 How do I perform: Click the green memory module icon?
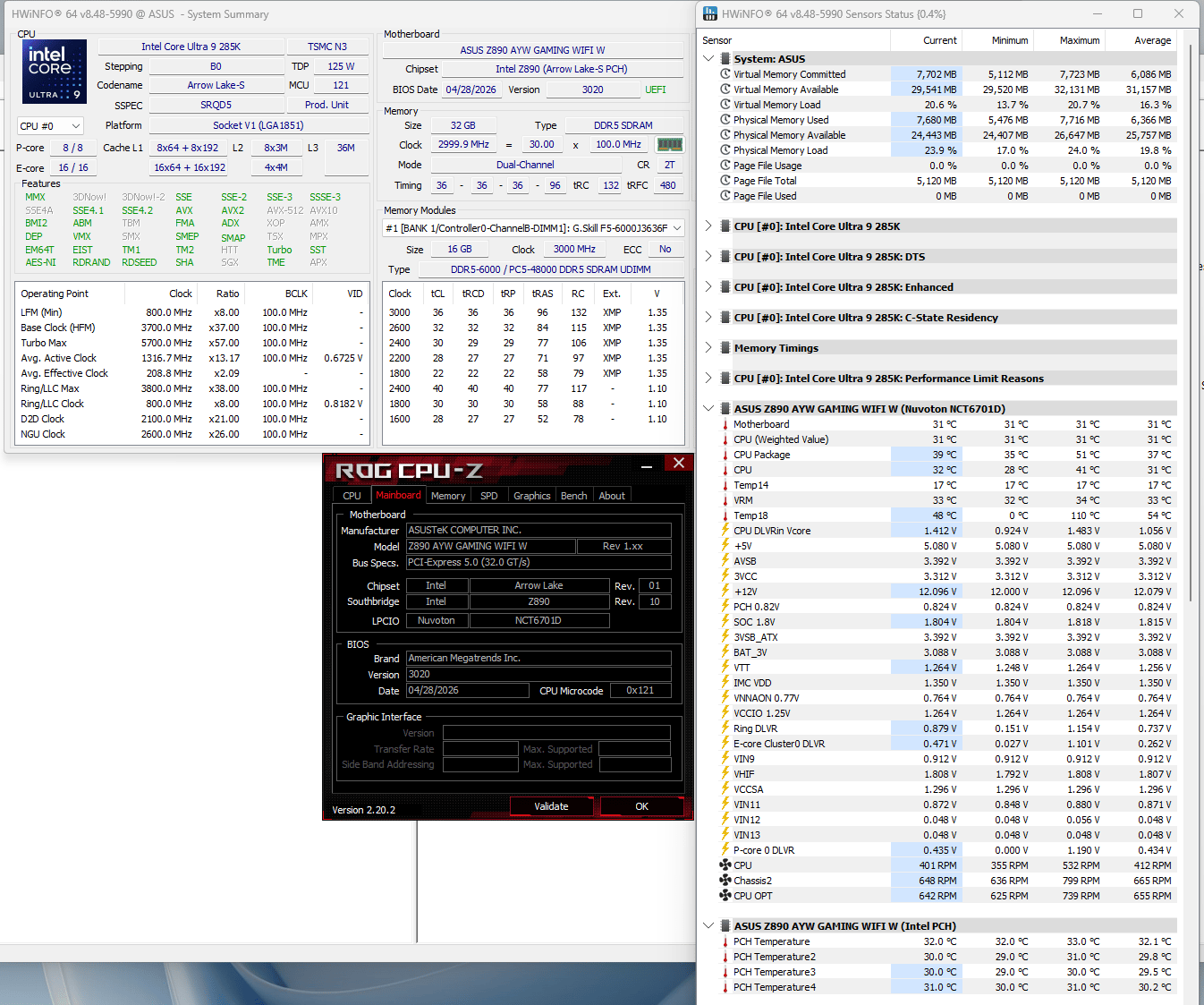[670, 144]
